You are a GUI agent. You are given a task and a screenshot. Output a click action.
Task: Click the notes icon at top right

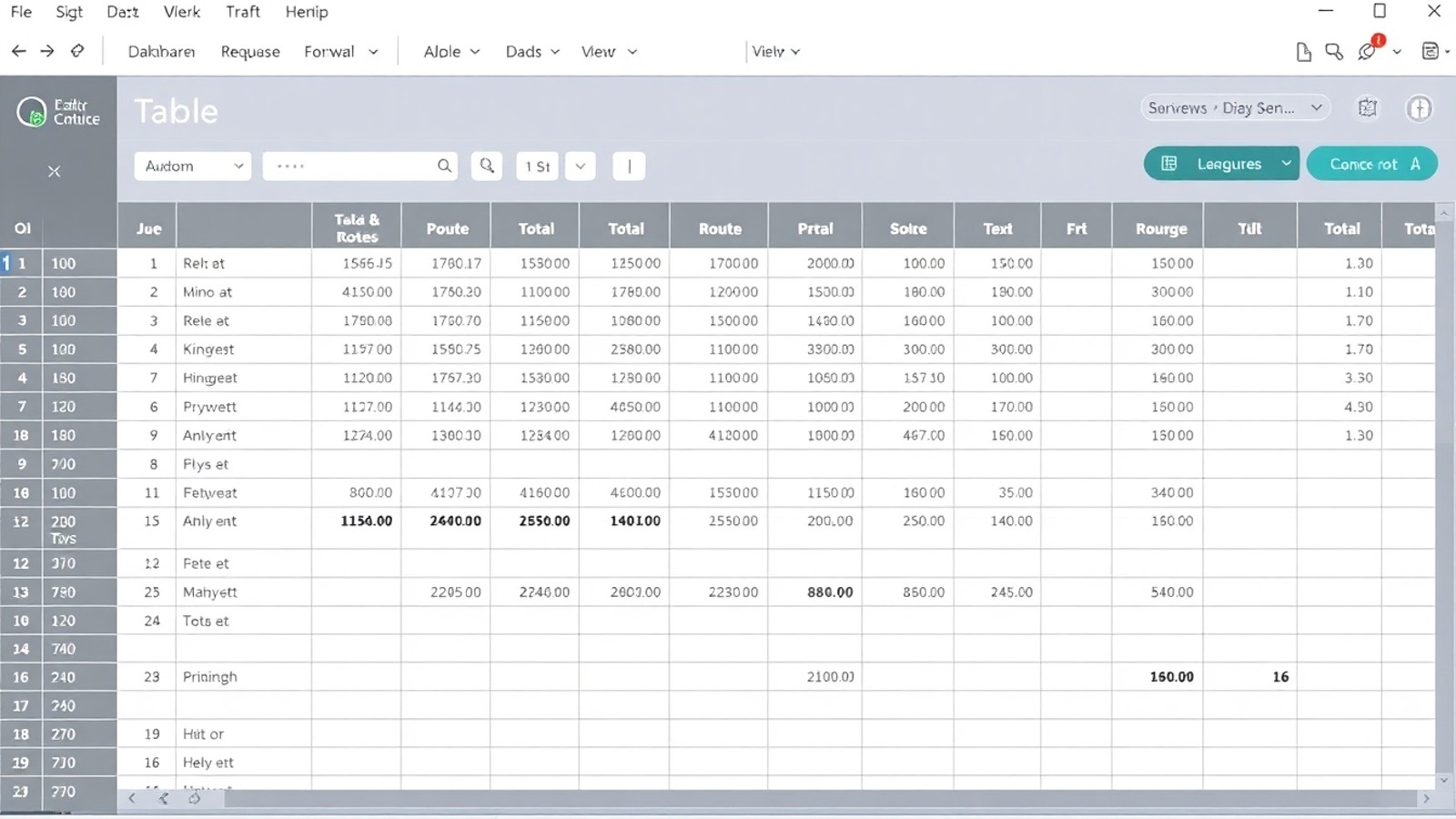(1431, 52)
